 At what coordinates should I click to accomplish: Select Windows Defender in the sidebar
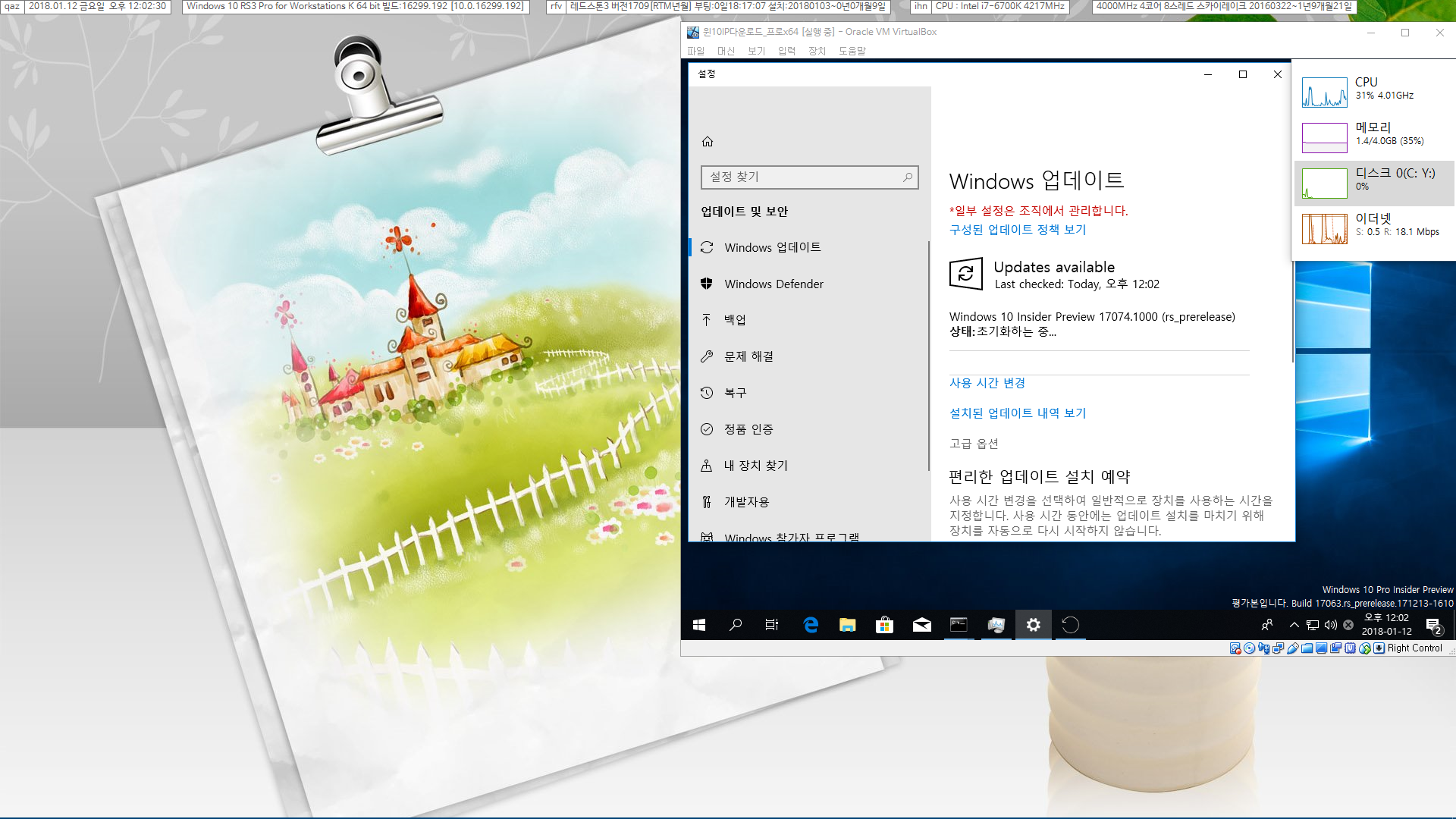(x=808, y=284)
